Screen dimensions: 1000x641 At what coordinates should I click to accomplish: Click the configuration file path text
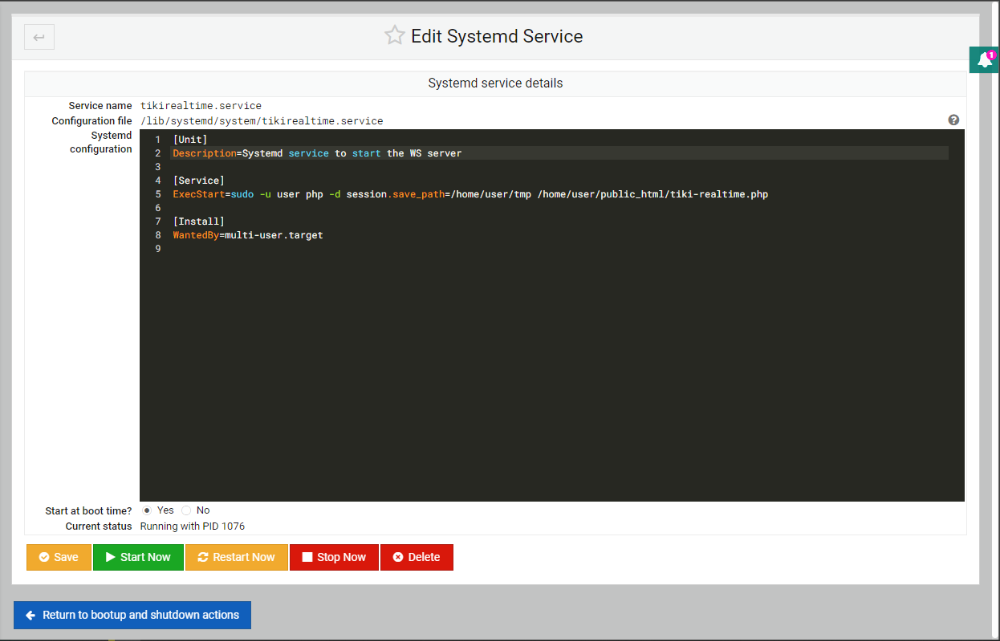point(261,121)
